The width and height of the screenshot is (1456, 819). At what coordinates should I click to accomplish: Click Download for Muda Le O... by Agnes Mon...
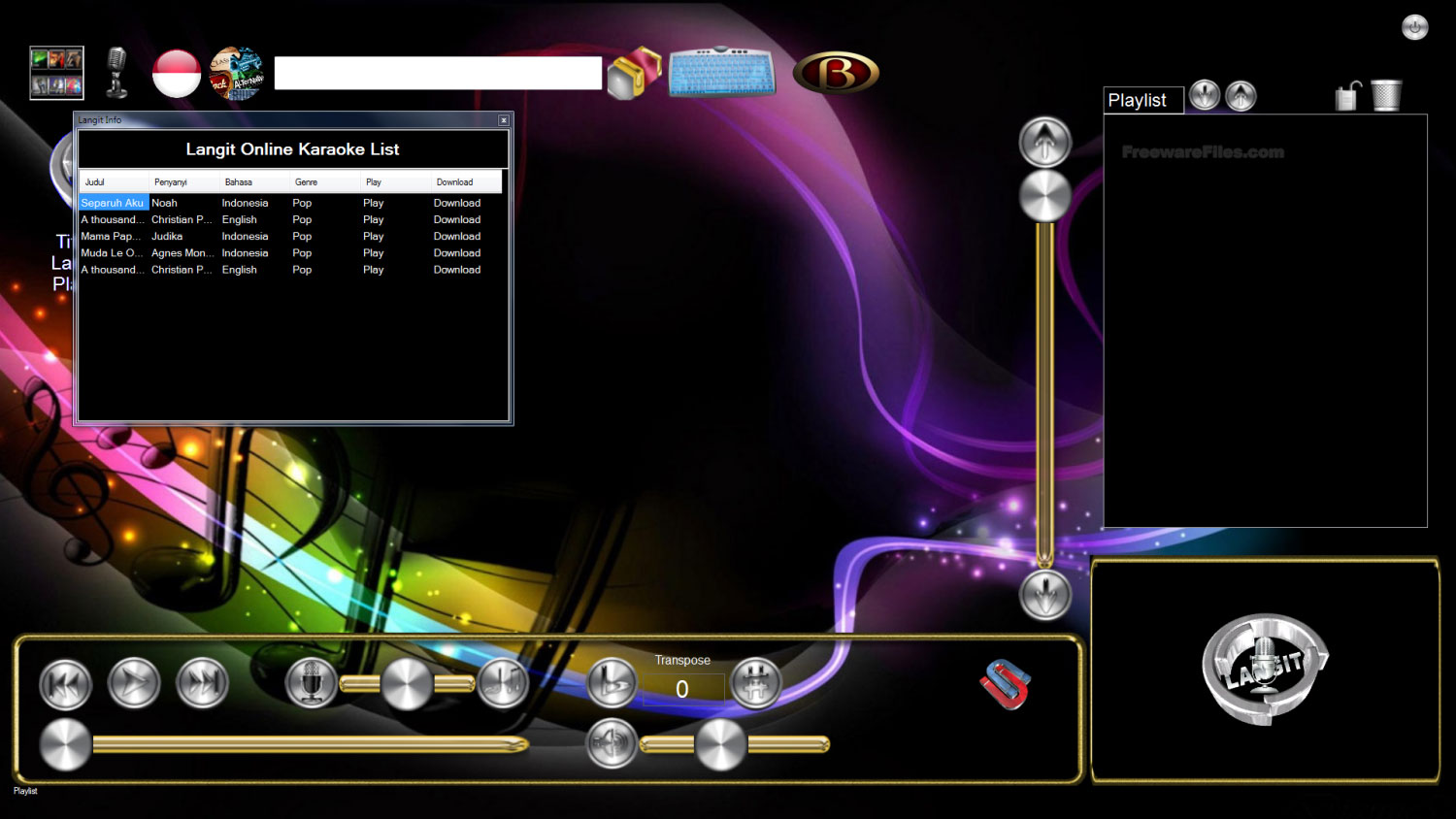click(x=457, y=252)
